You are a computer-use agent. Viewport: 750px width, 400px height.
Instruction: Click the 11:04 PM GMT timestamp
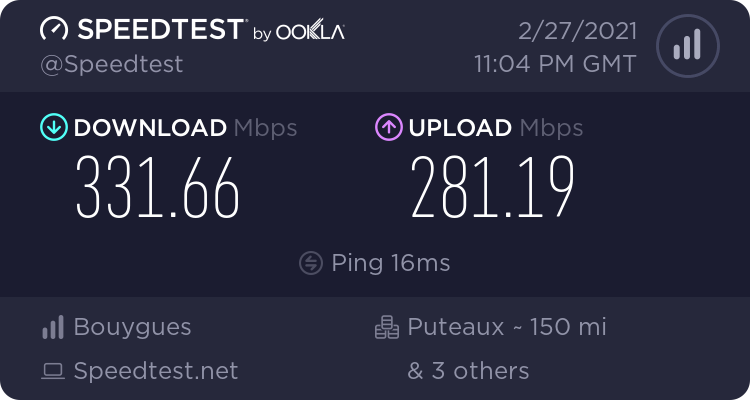coord(555,64)
